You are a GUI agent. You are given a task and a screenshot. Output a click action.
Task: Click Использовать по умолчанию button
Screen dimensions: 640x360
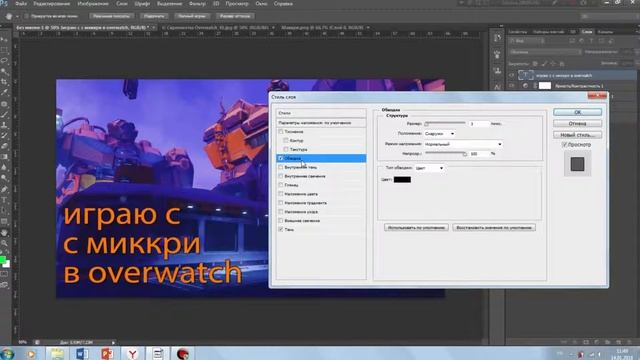point(416,227)
